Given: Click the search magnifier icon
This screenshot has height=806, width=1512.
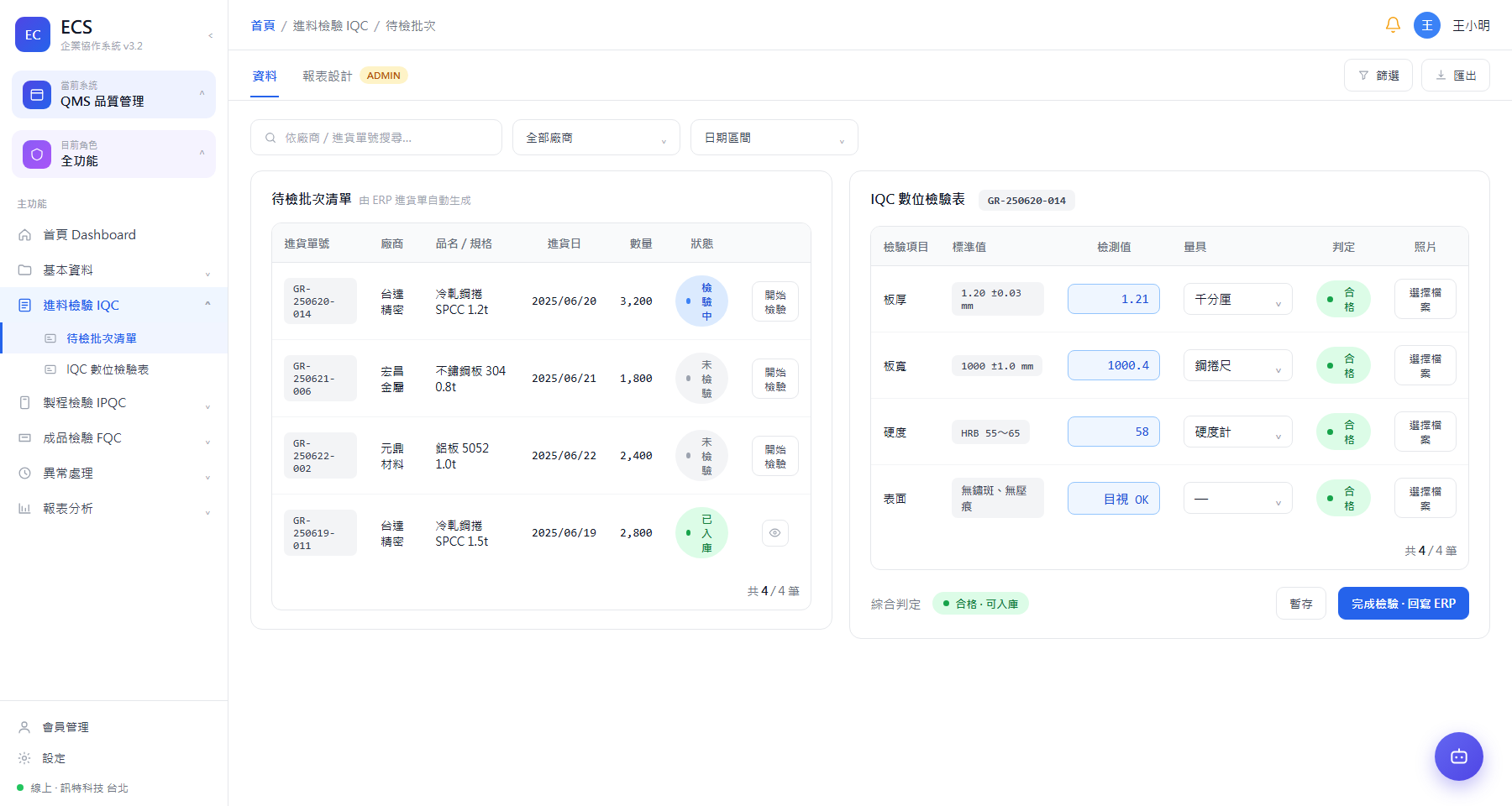Looking at the screenshot, I should (x=270, y=138).
